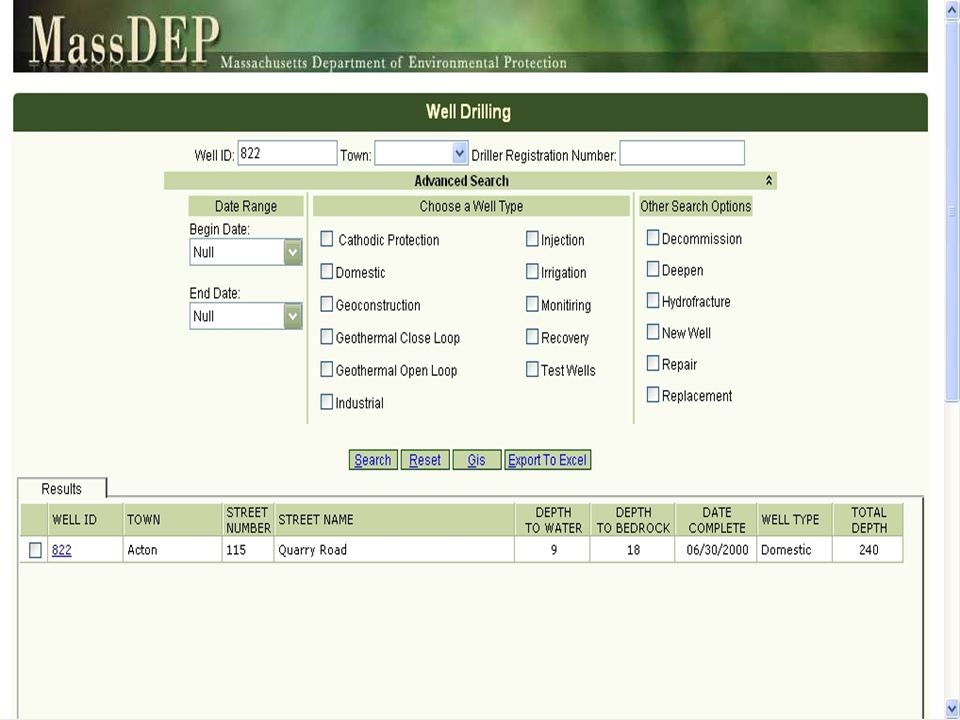Enable the Hydrofracture search option
Viewport: 960px width, 720px height.
point(653,301)
